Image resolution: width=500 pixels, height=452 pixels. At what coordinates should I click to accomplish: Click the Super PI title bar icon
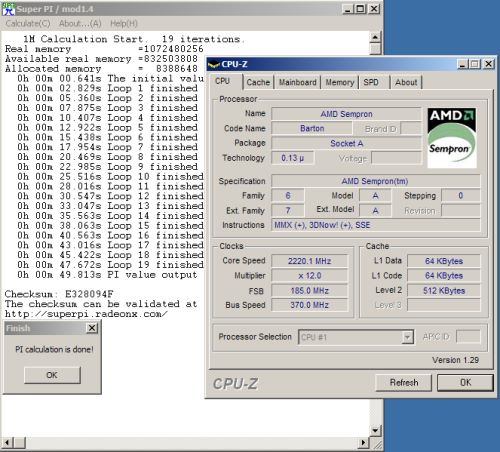(x=9, y=9)
